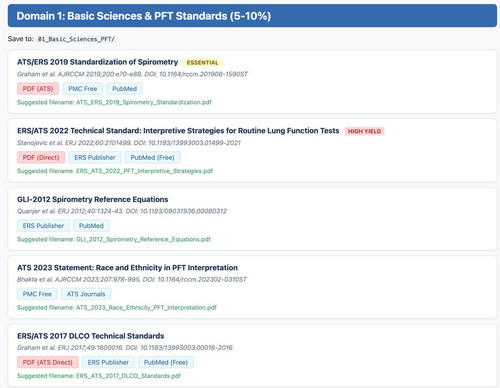The height and width of the screenshot is (388, 500).
Task: Click the 01_Basic_Sciences_PFT/ folder path
Action: click(76, 39)
